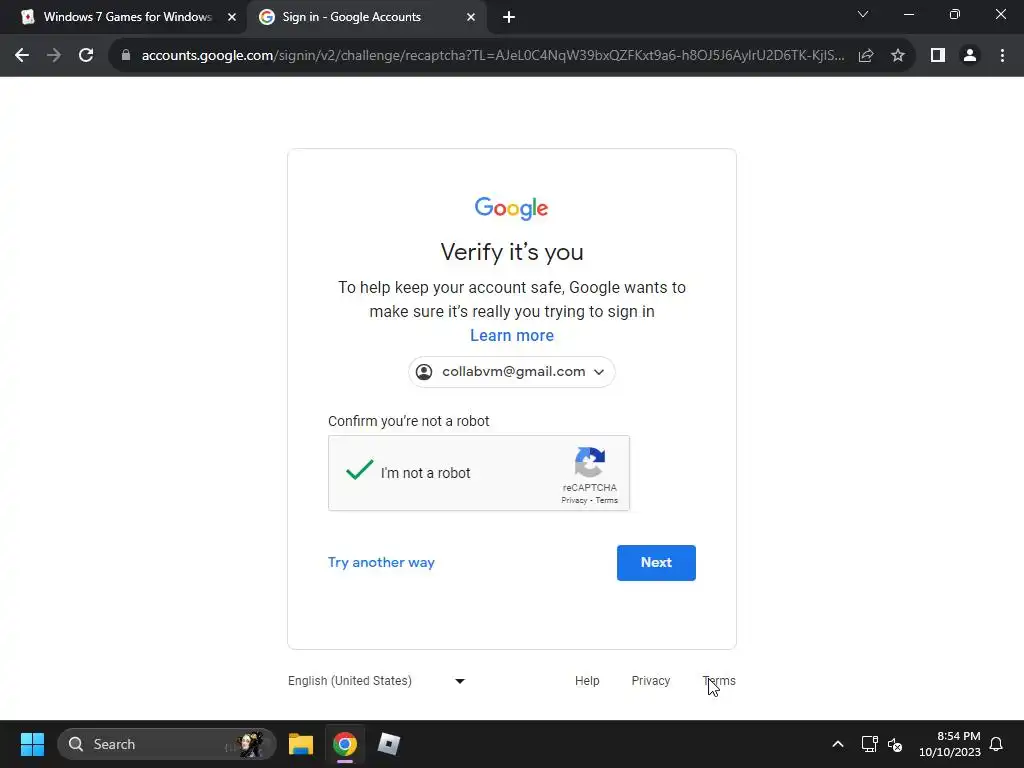This screenshot has width=1024, height=768.
Task: Open File Explorer from the taskbar
Action: click(301, 744)
